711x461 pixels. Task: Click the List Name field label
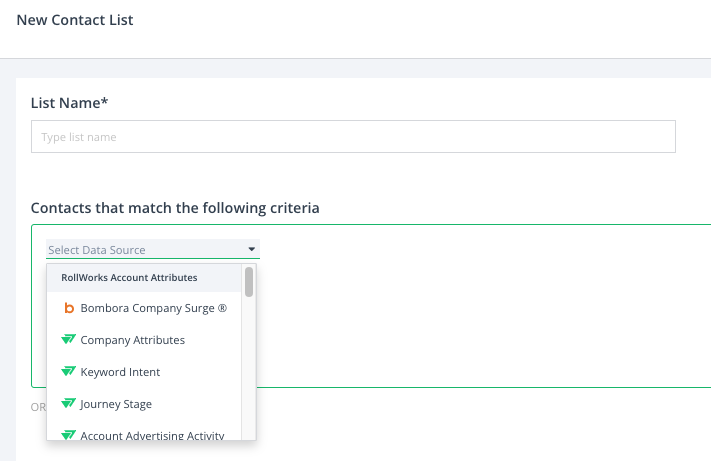click(69, 103)
